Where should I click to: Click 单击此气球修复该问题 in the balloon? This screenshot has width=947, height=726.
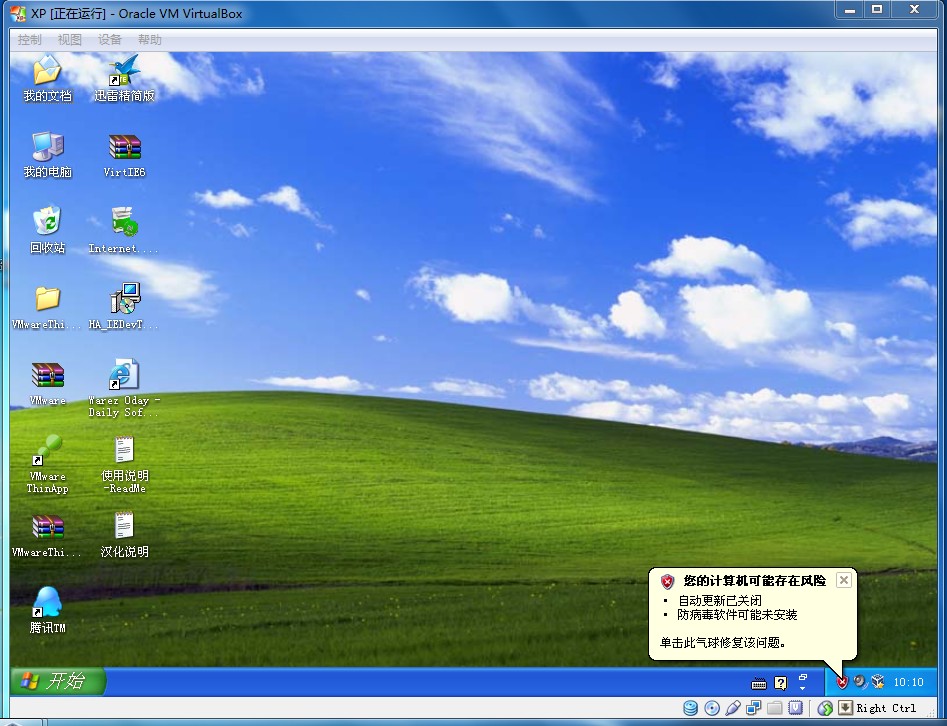[722, 643]
